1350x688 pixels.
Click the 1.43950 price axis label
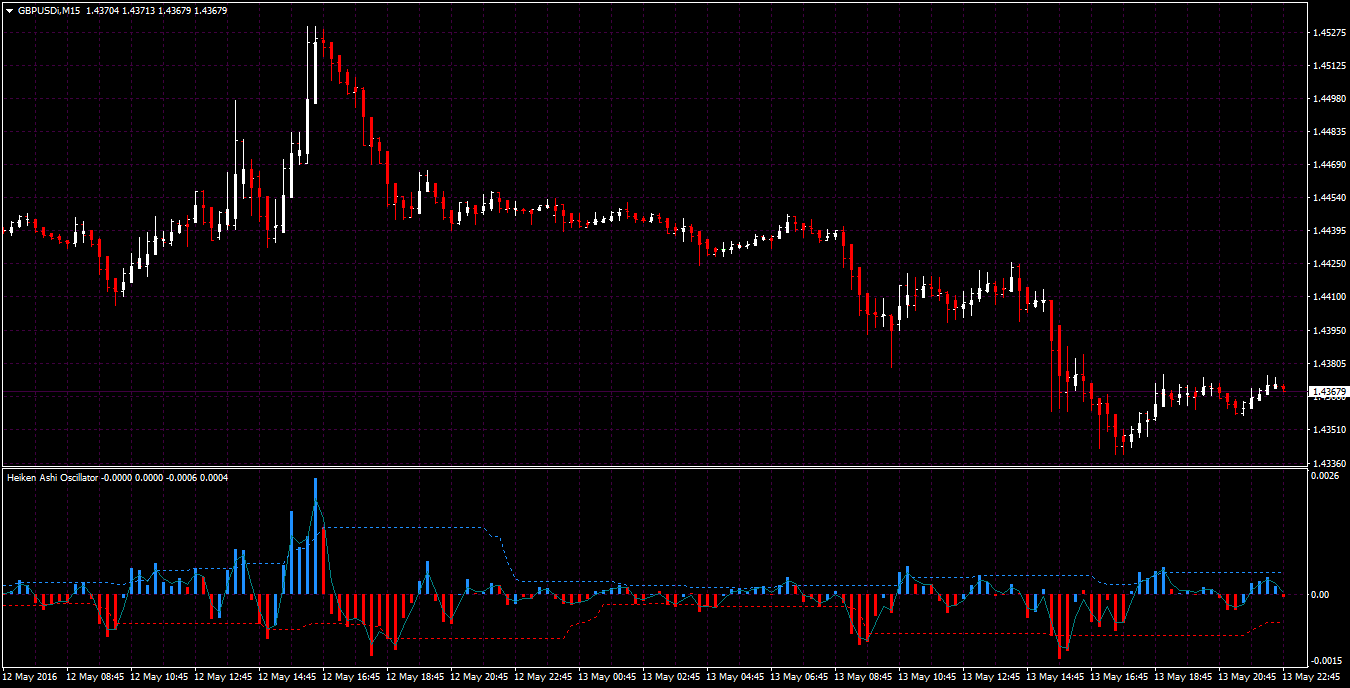click(x=1329, y=330)
